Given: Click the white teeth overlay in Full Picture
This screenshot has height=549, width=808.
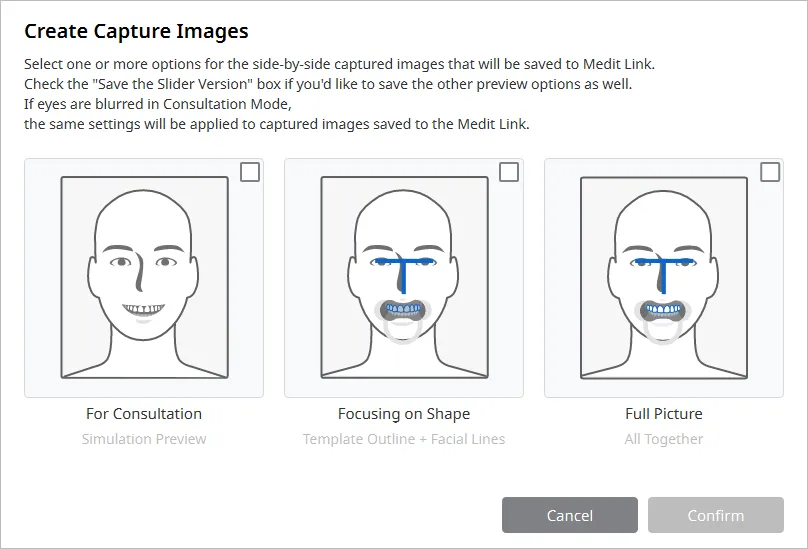Looking at the screenshot, I should [664, 309].
